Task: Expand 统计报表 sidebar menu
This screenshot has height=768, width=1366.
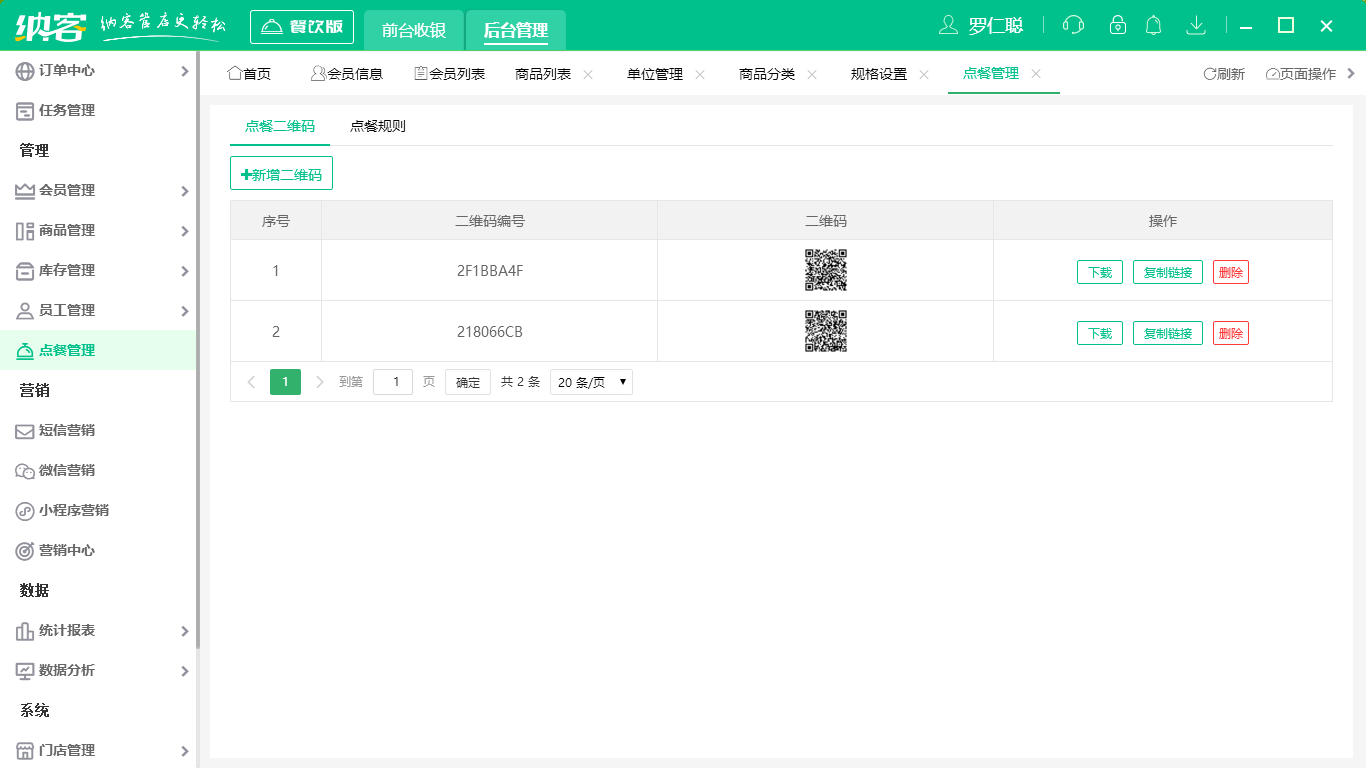Action: [100, 631]
